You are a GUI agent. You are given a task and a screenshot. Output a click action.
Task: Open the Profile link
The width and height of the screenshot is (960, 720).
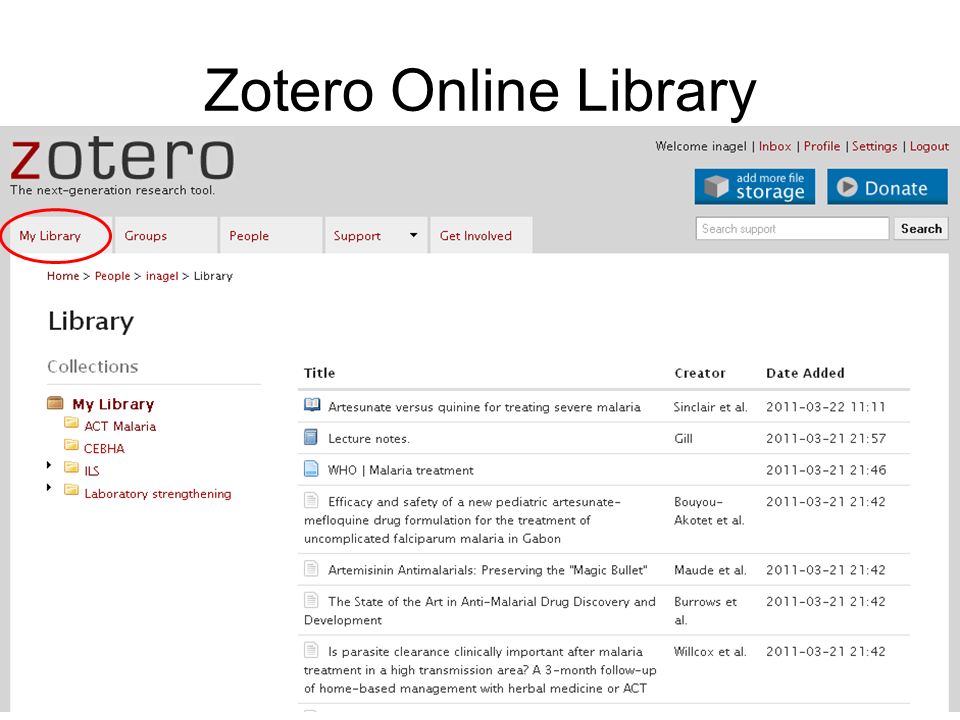822,146
